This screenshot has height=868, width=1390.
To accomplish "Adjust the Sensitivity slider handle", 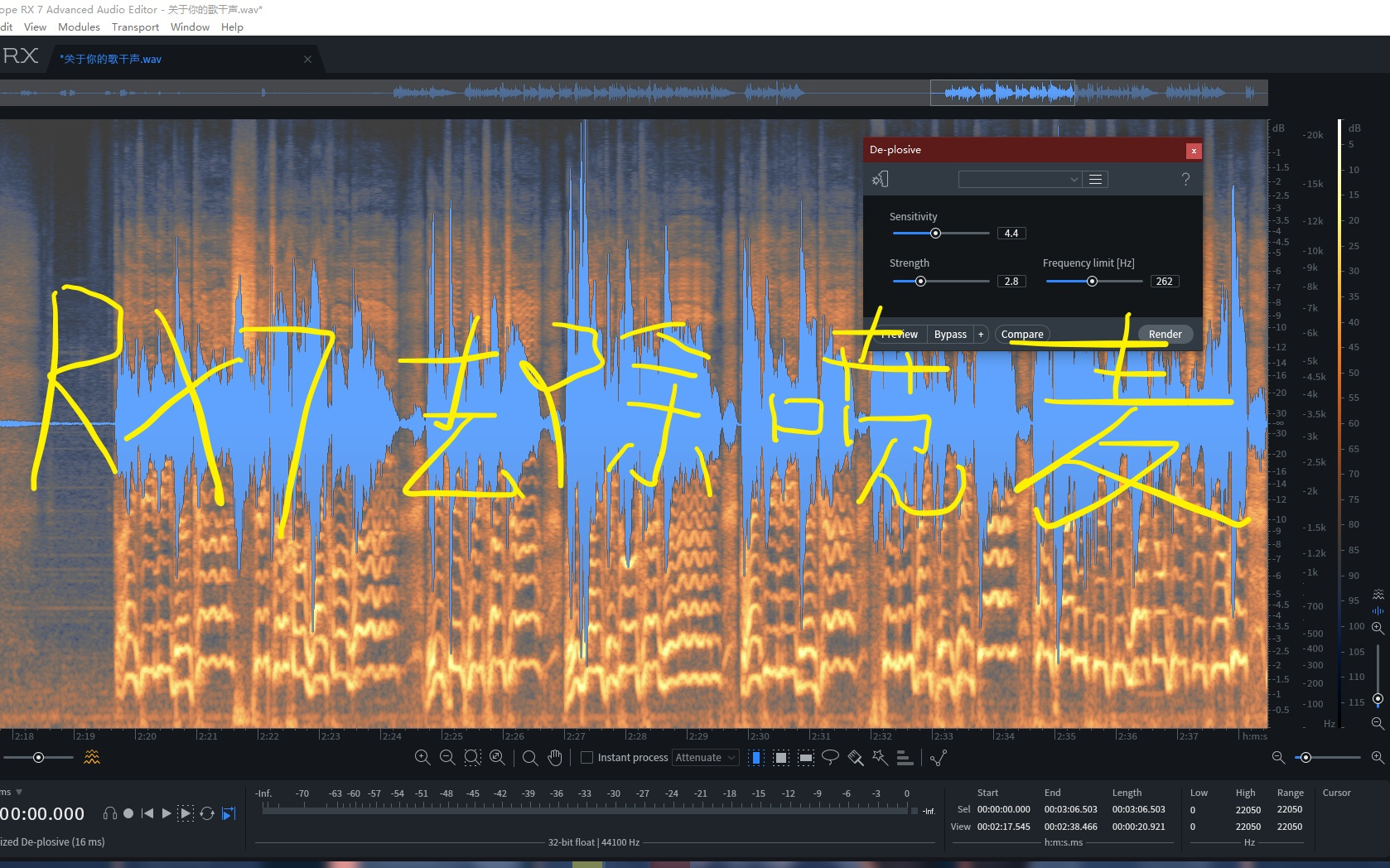I will pyautogui.click(x=935, y=234).
